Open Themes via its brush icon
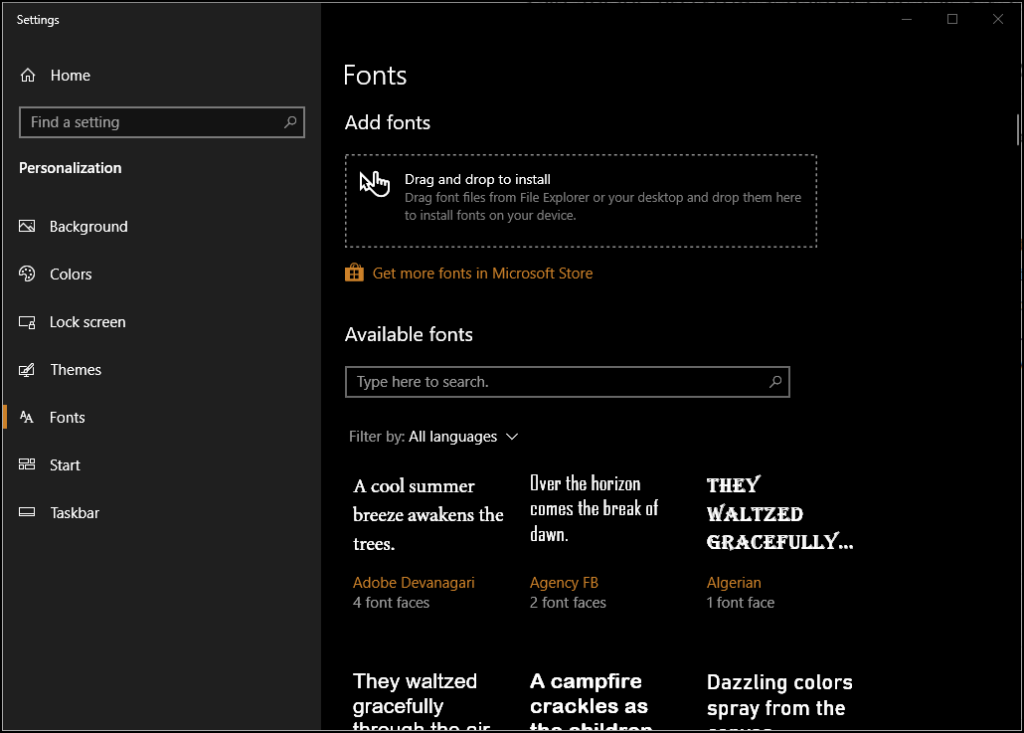 coord(26,369)
